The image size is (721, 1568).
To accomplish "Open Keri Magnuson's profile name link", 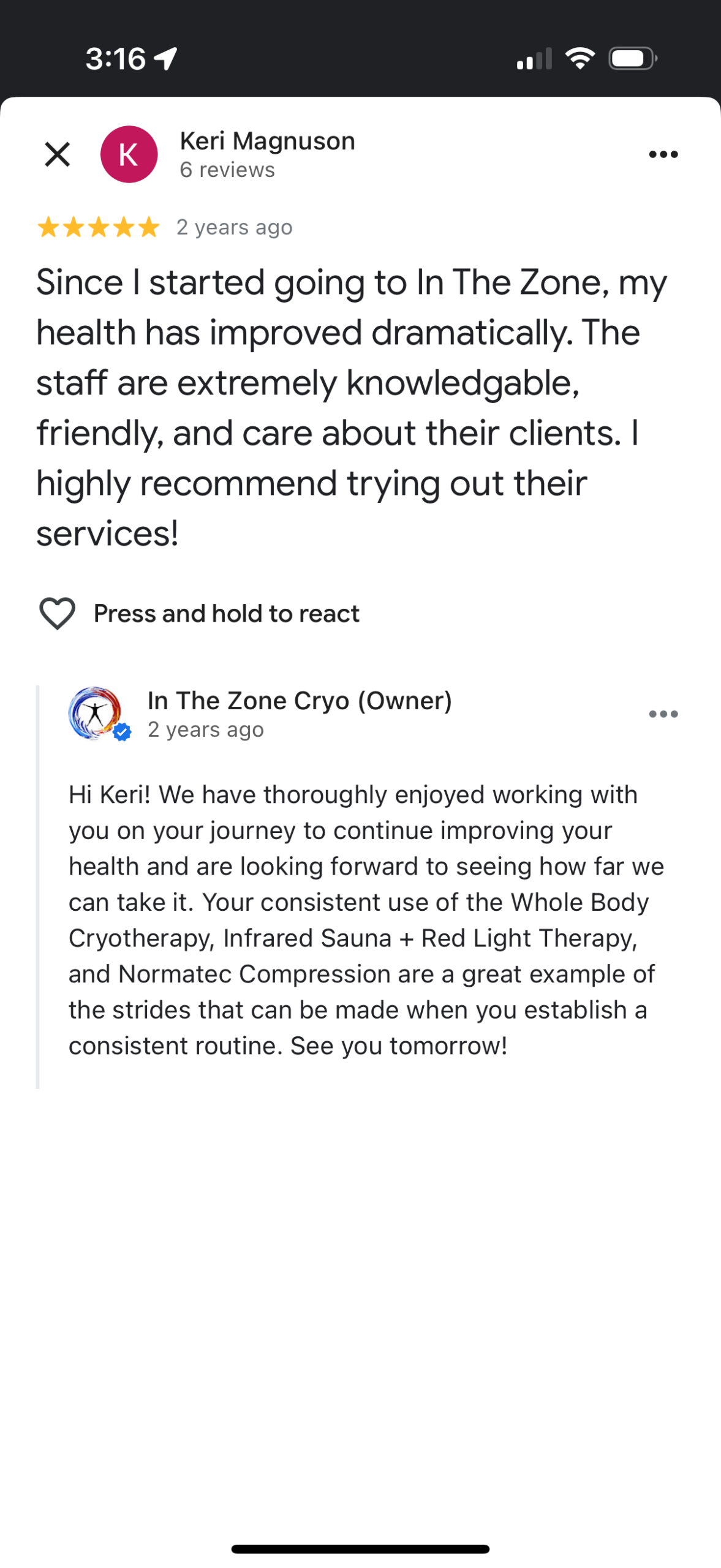I will point(267,141).
